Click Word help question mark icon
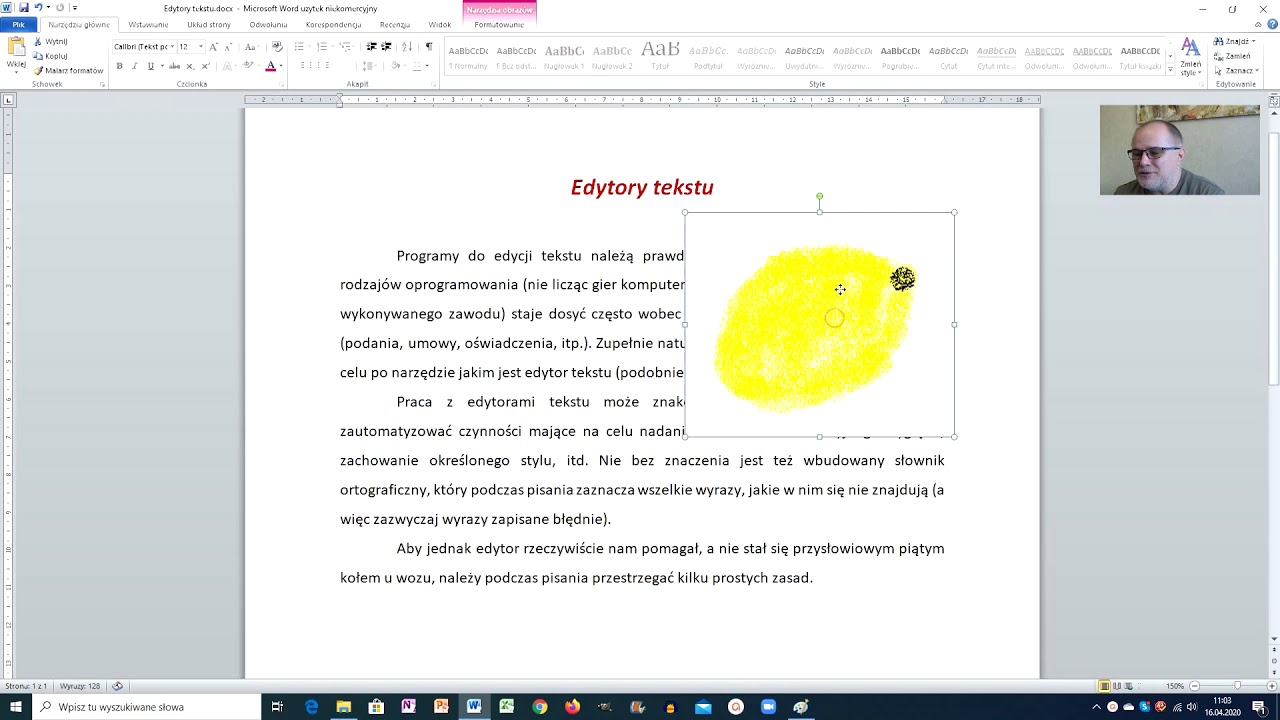The height and width of the screenshot is (720, 1280). coord(1272,24)
